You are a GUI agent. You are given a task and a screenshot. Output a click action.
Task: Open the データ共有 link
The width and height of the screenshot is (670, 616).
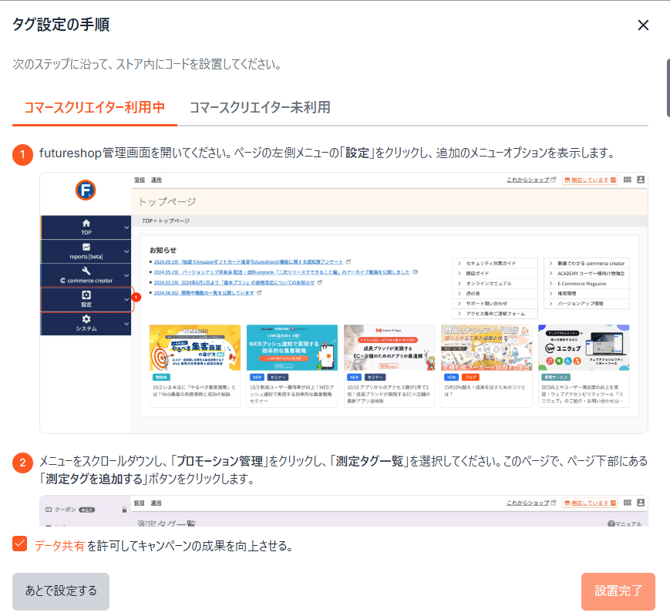[59, 546]
